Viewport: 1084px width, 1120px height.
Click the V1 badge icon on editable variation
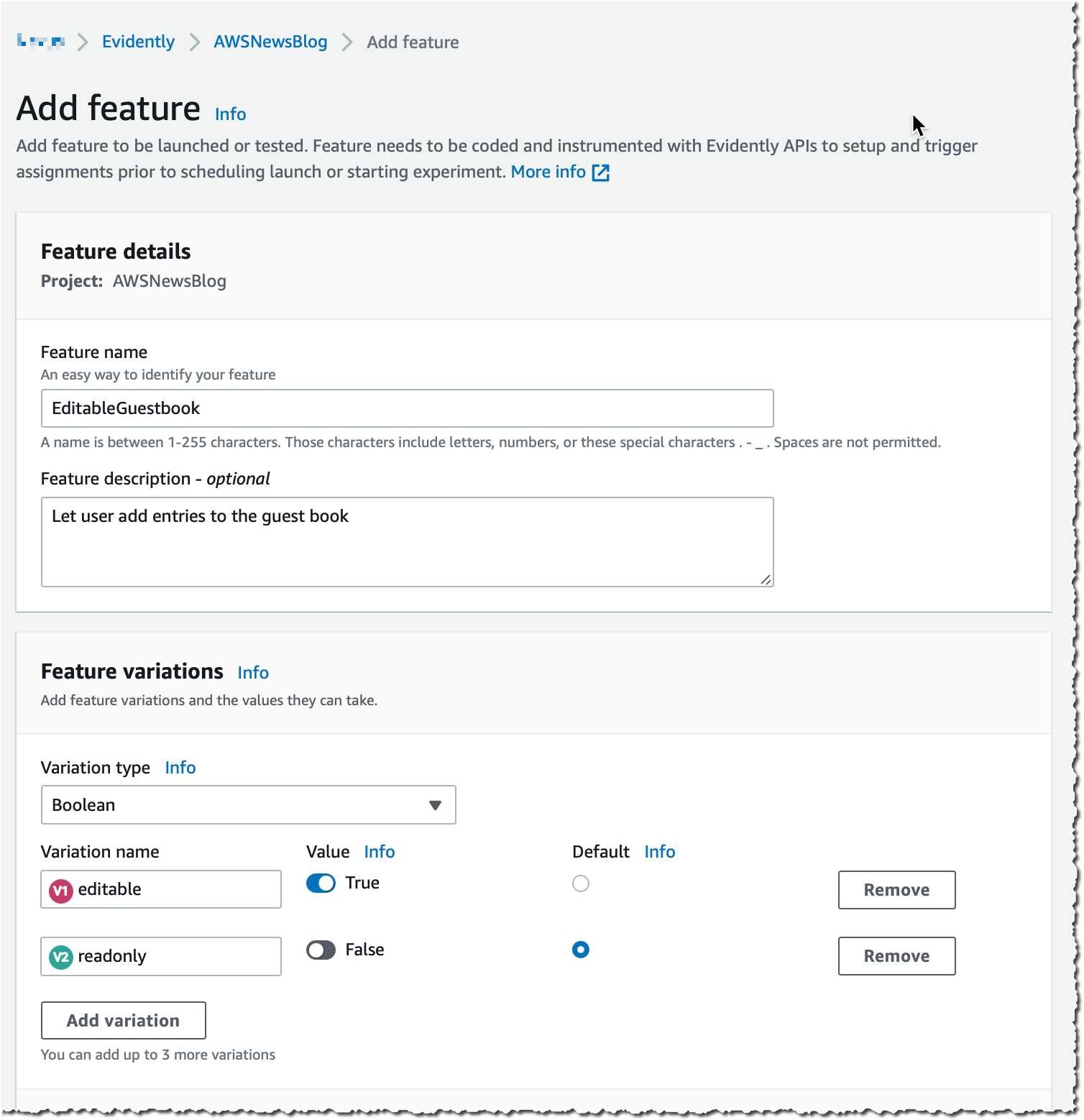click(x=61, y=891)
